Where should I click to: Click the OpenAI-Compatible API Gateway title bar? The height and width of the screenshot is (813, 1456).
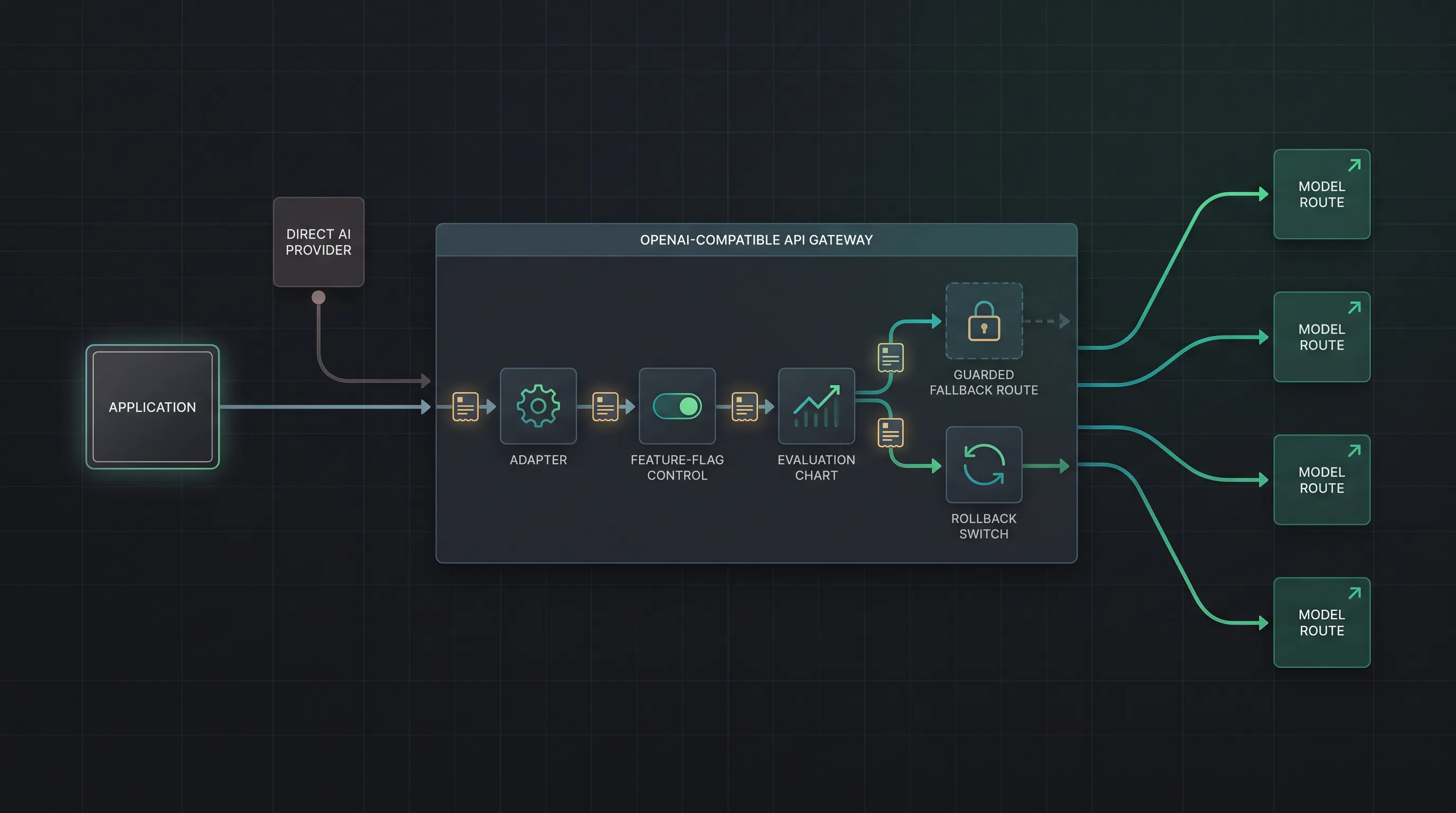(756, 240)
